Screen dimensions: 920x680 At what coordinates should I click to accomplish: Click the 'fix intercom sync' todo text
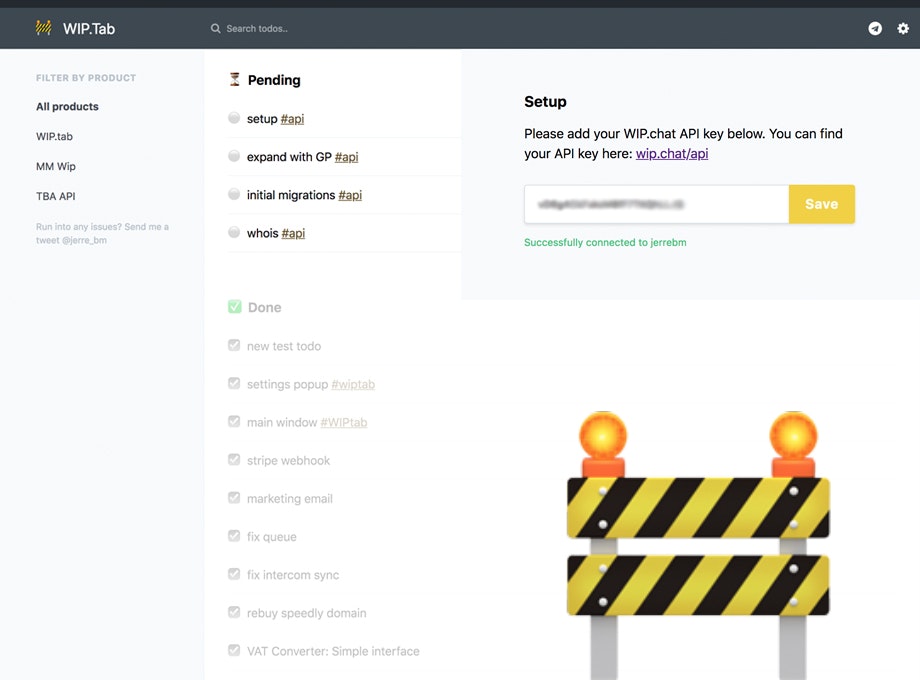[x=293, y=575]
